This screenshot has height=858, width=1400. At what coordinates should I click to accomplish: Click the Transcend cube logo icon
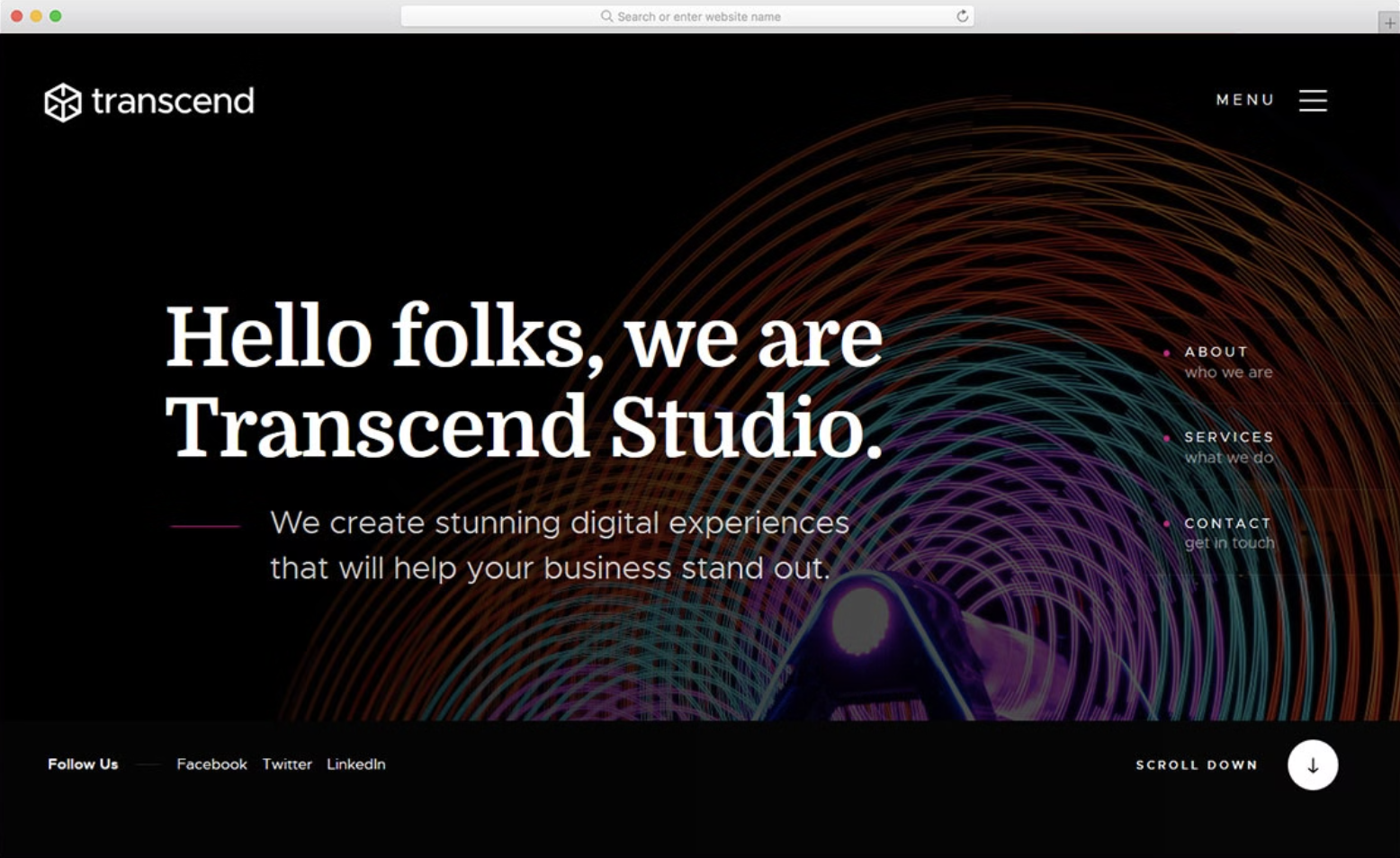[x=63, y=102]
